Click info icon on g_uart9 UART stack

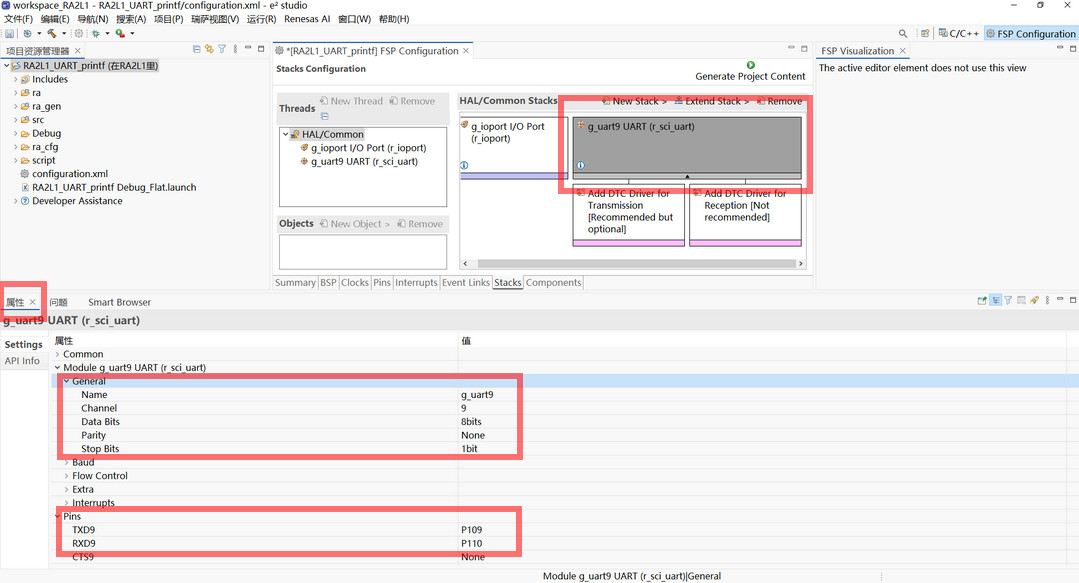tap(580, 165)
